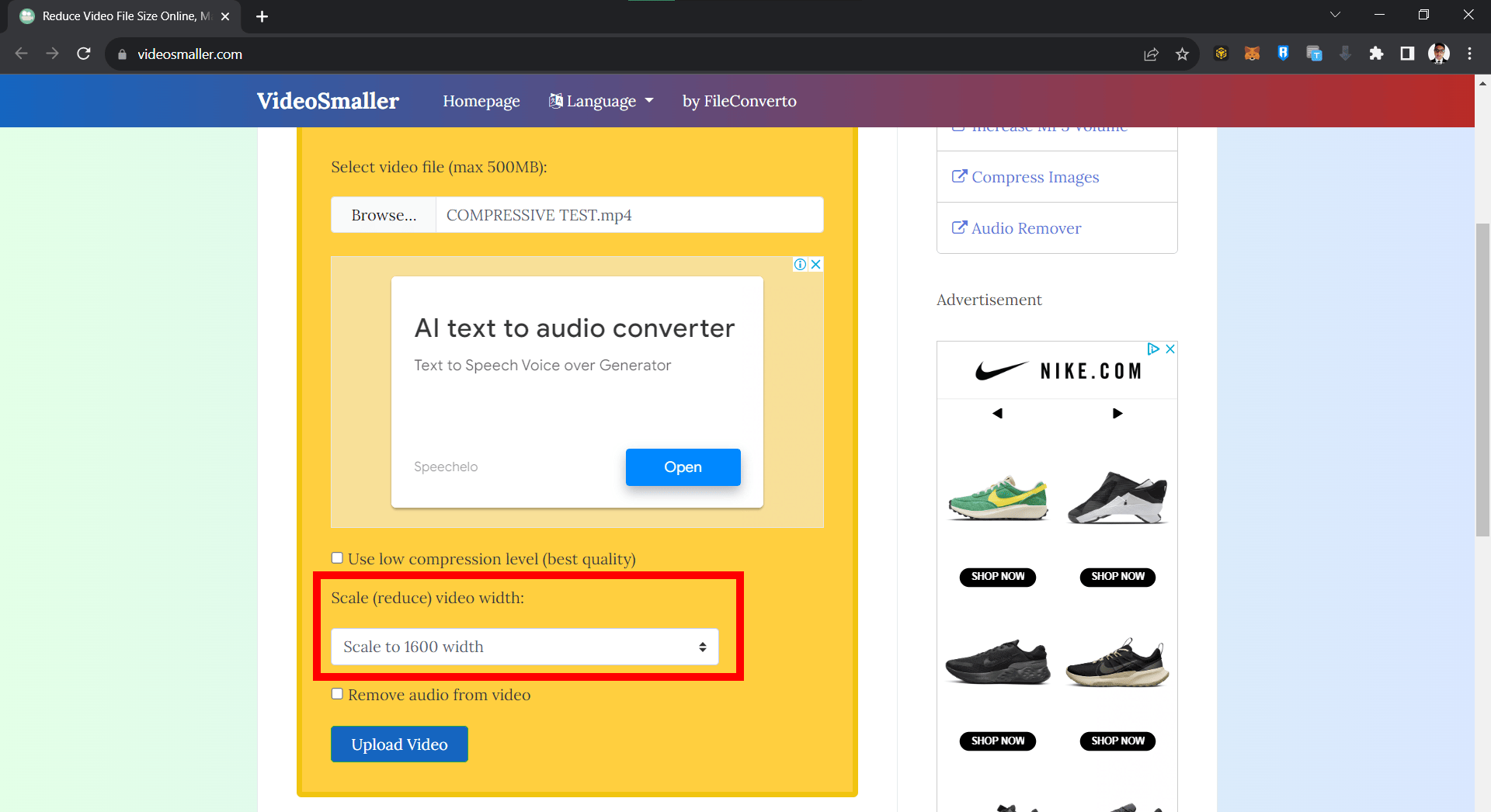1491x812 pixels.
Task: Check the Remove audio from video option
Action: point(337,693)
